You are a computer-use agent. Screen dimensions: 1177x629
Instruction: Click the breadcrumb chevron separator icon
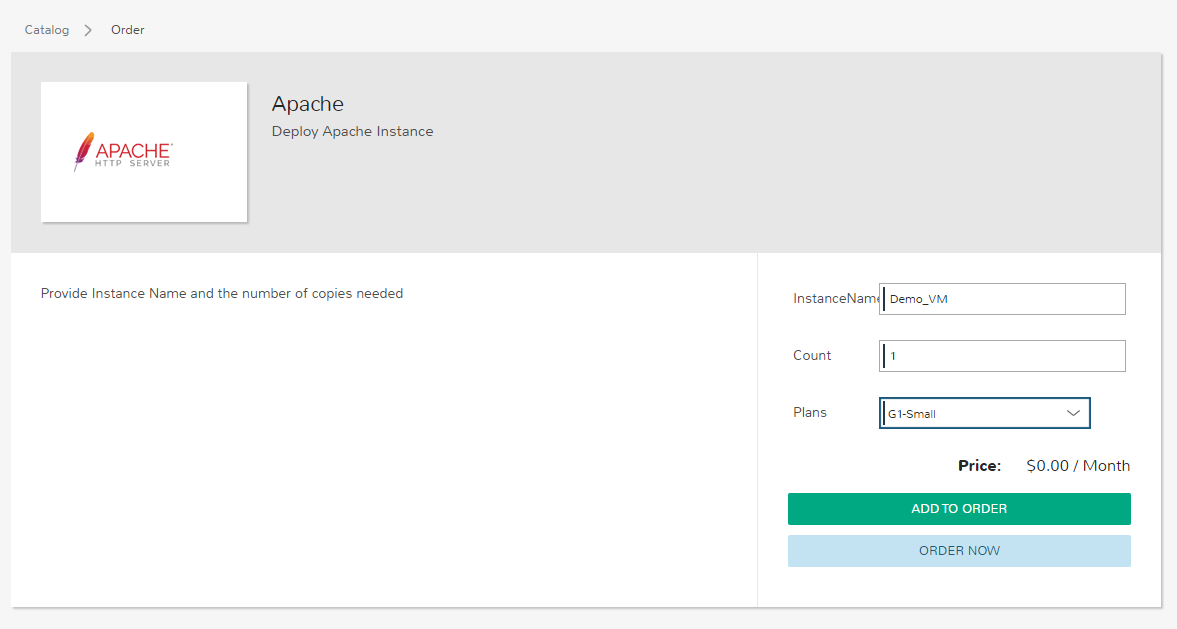88,30
